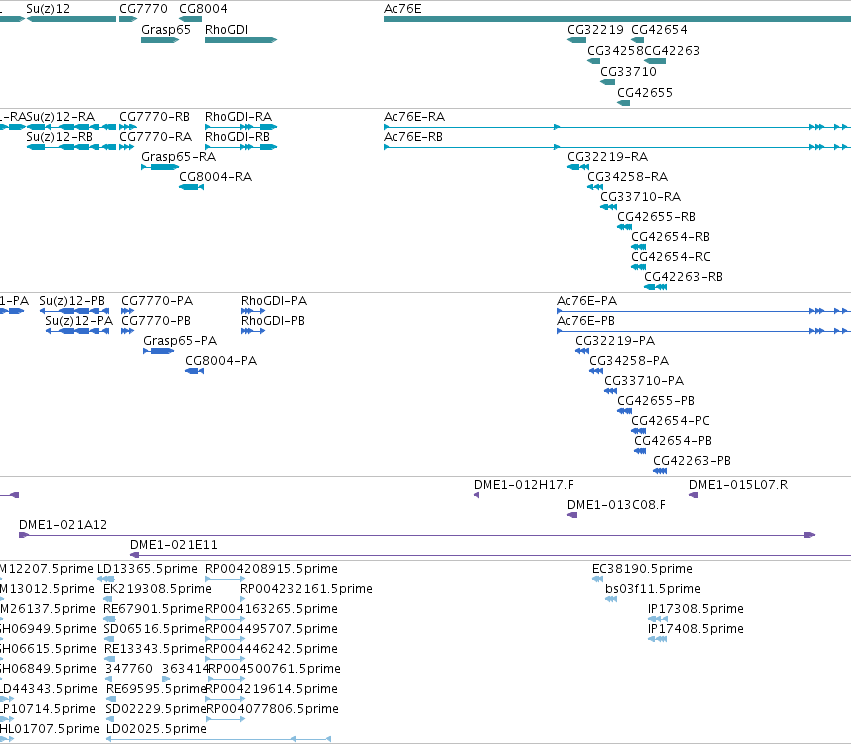Select the CG42655-PB protein label
851x744 pixels.
point(656,401)
